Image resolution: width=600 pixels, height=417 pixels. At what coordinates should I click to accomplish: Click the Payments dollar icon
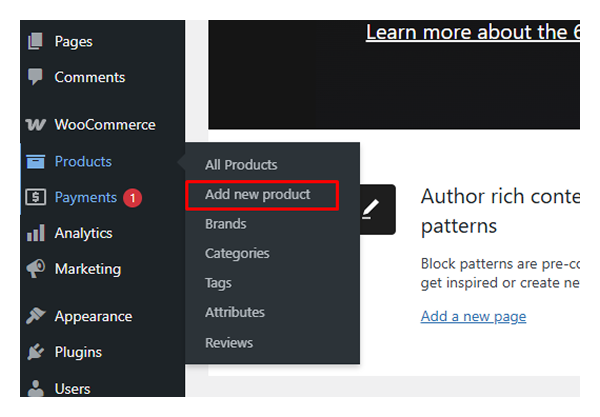(x=36, y=197)
